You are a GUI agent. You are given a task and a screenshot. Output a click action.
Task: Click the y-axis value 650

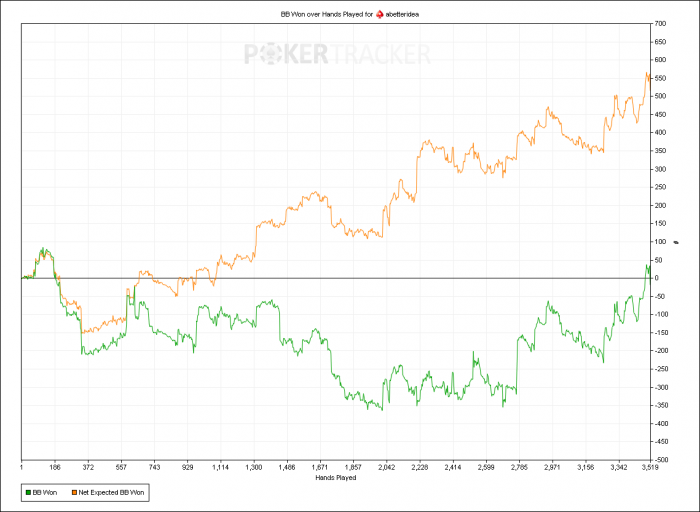pos(660,42)
